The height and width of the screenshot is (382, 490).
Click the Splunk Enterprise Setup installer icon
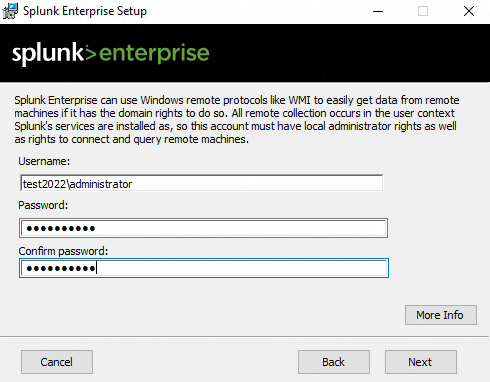point(10,11)
